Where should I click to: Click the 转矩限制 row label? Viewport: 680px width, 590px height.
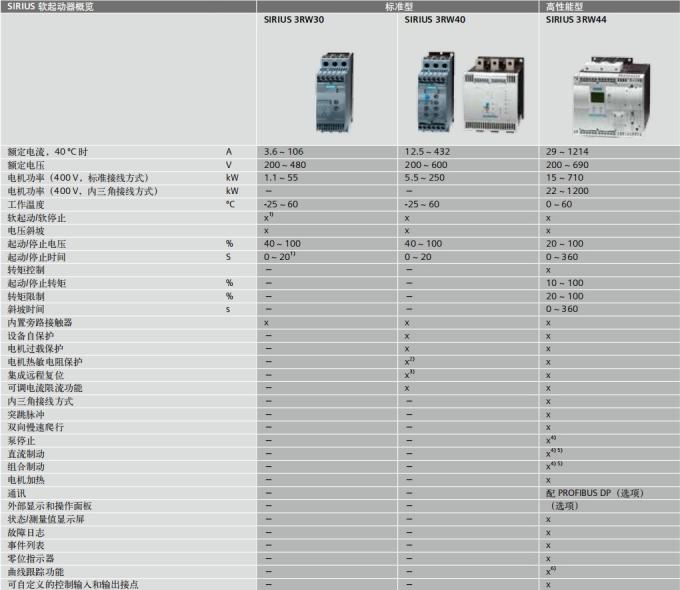coord(26,296)
